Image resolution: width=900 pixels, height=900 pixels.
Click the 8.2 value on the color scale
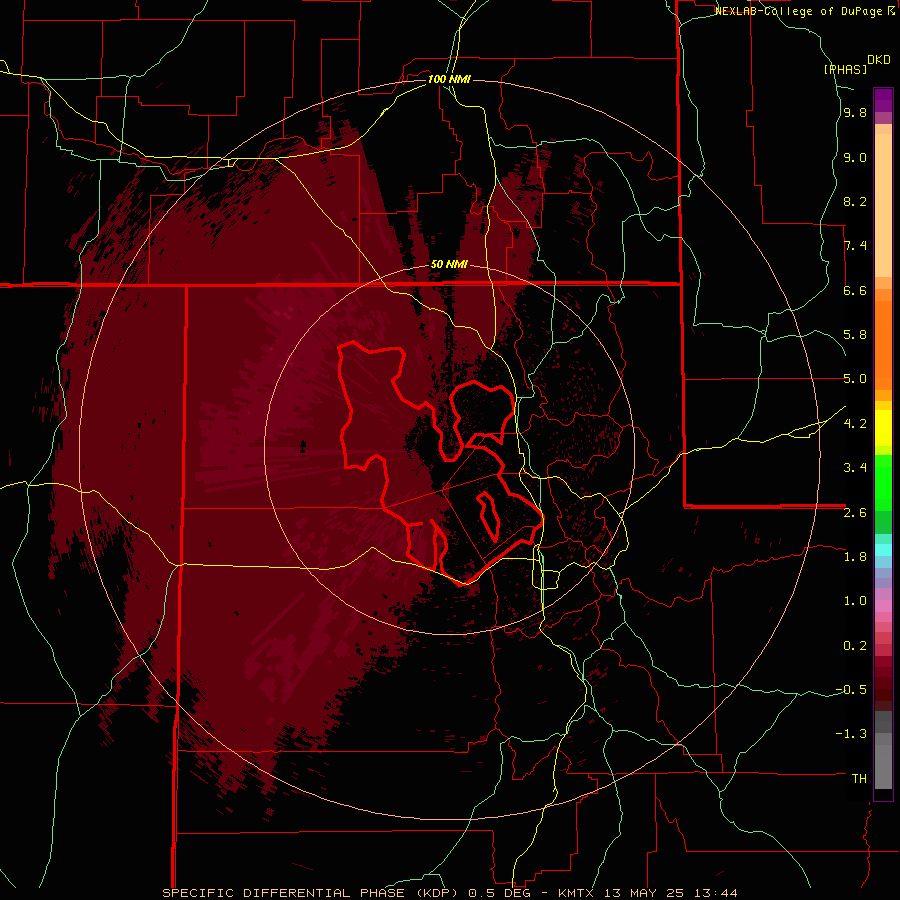(x=855, y=201)
